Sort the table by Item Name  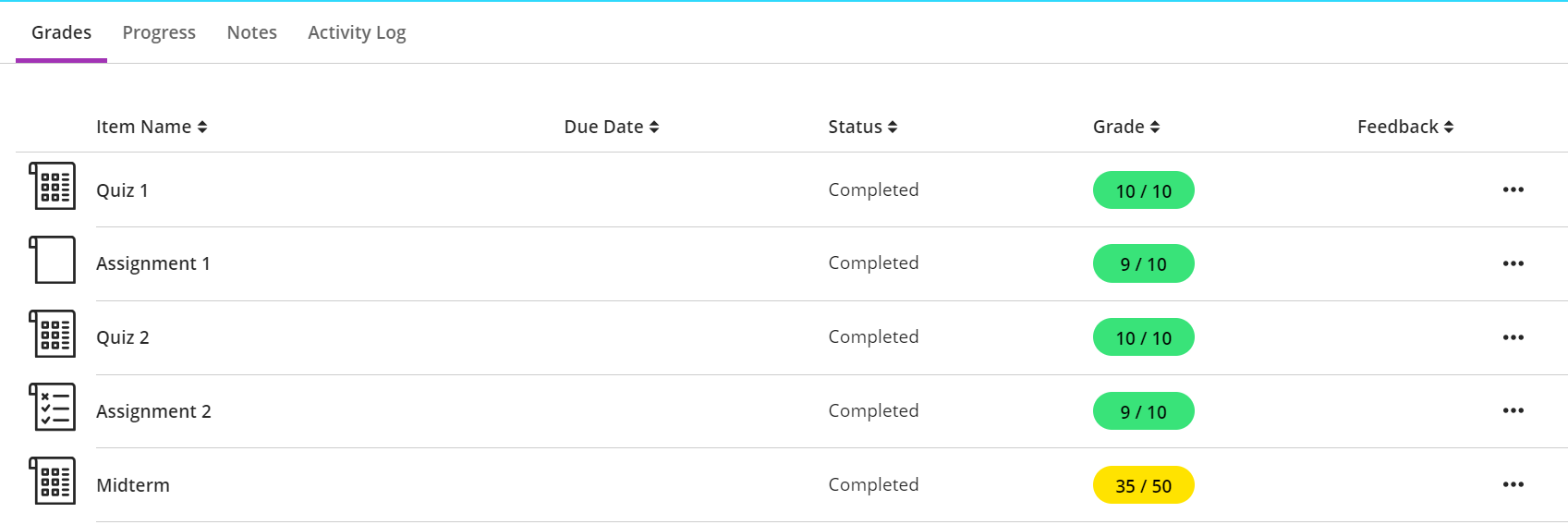pos(152,127)
